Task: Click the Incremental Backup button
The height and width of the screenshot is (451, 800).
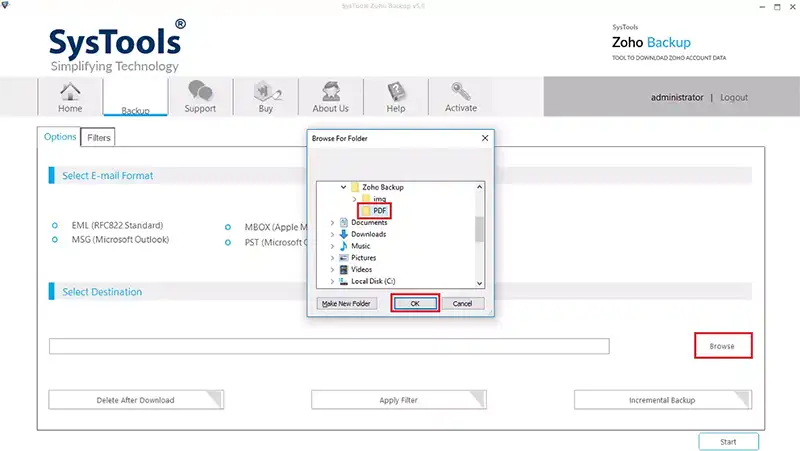Action: pyautogui.click(x=662, y=400)
